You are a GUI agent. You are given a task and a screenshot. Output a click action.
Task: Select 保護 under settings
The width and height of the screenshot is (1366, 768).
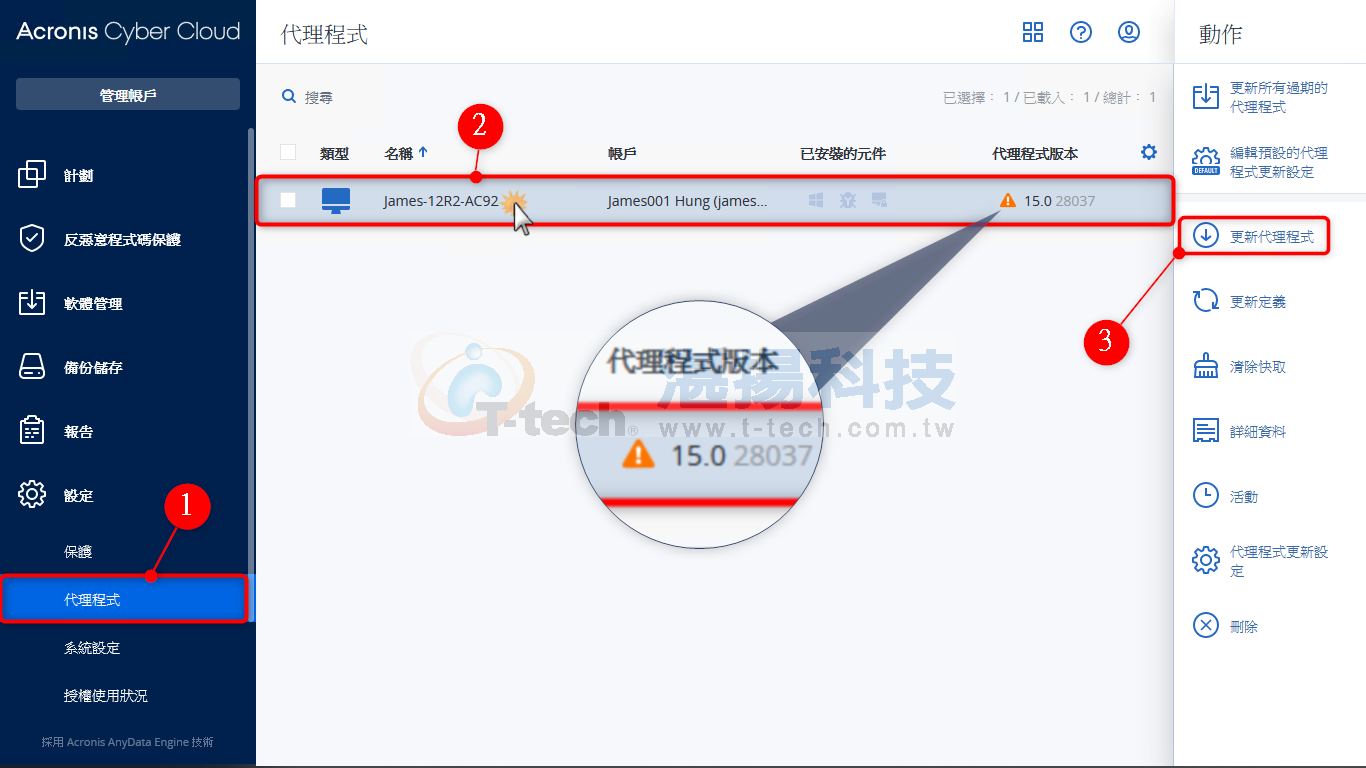(78, 552)
